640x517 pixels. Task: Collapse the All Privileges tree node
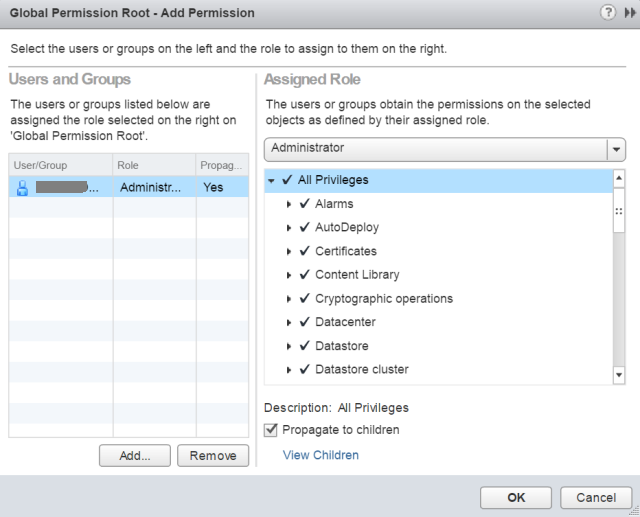pos(273,180)
